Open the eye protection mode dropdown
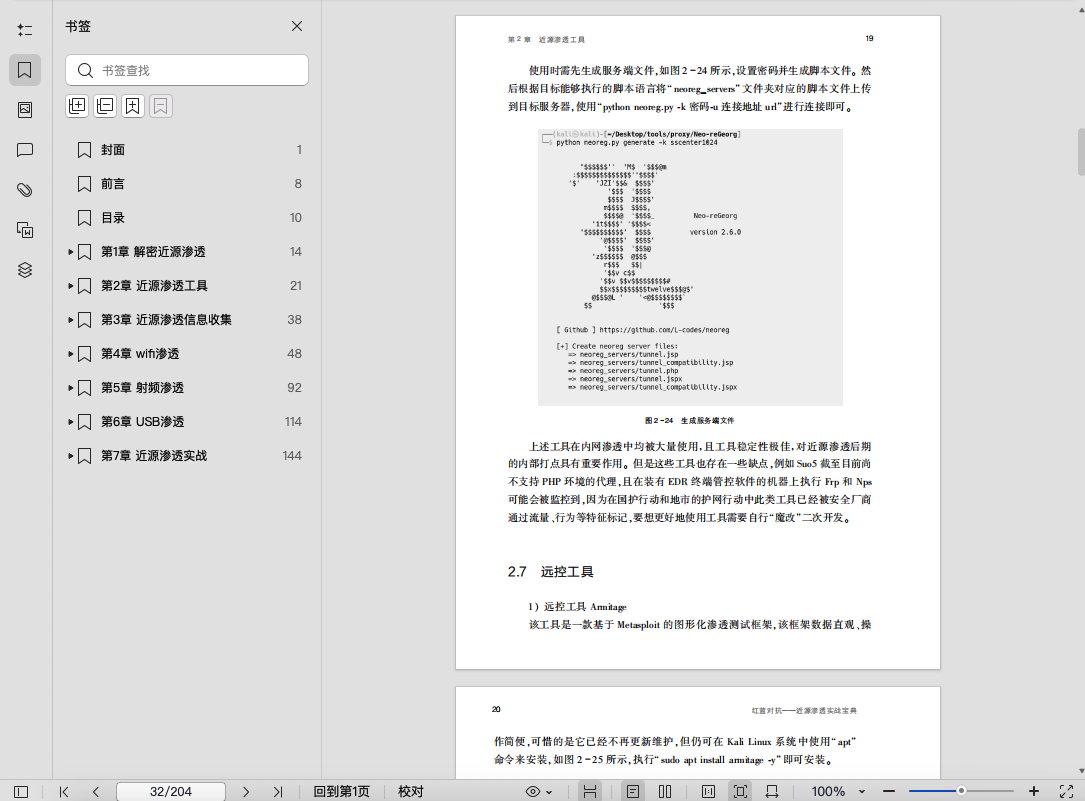 (539, 791)
